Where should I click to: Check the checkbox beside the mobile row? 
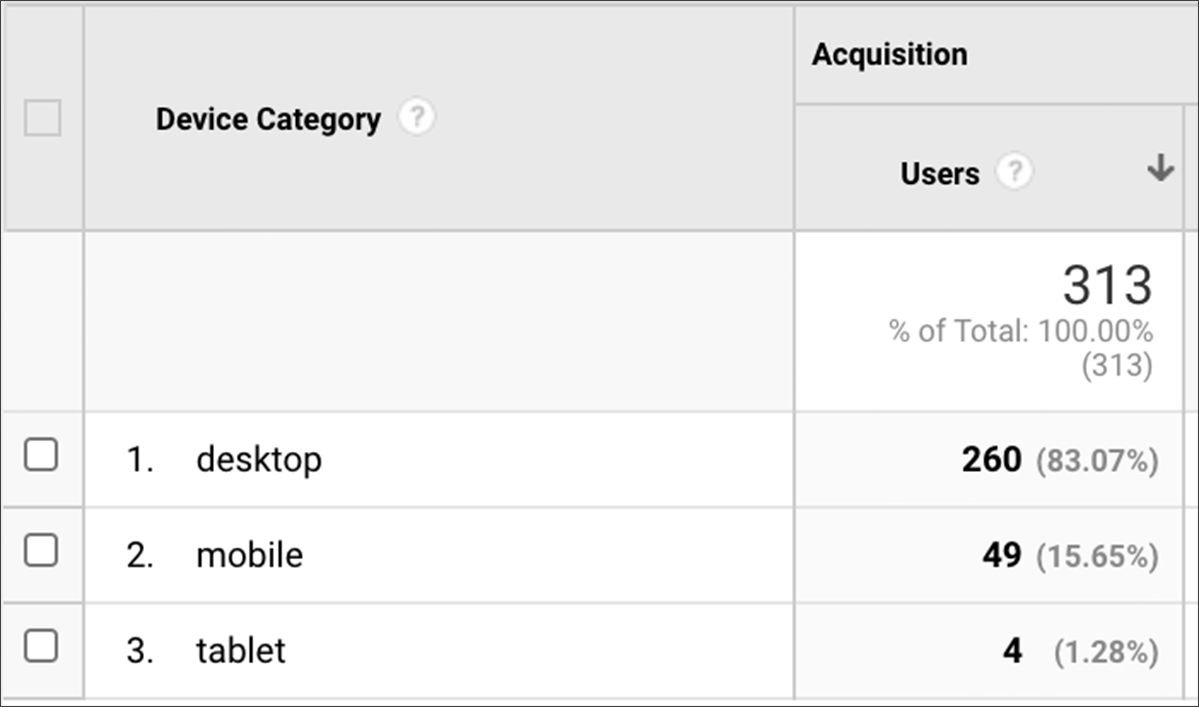point(43,552)
